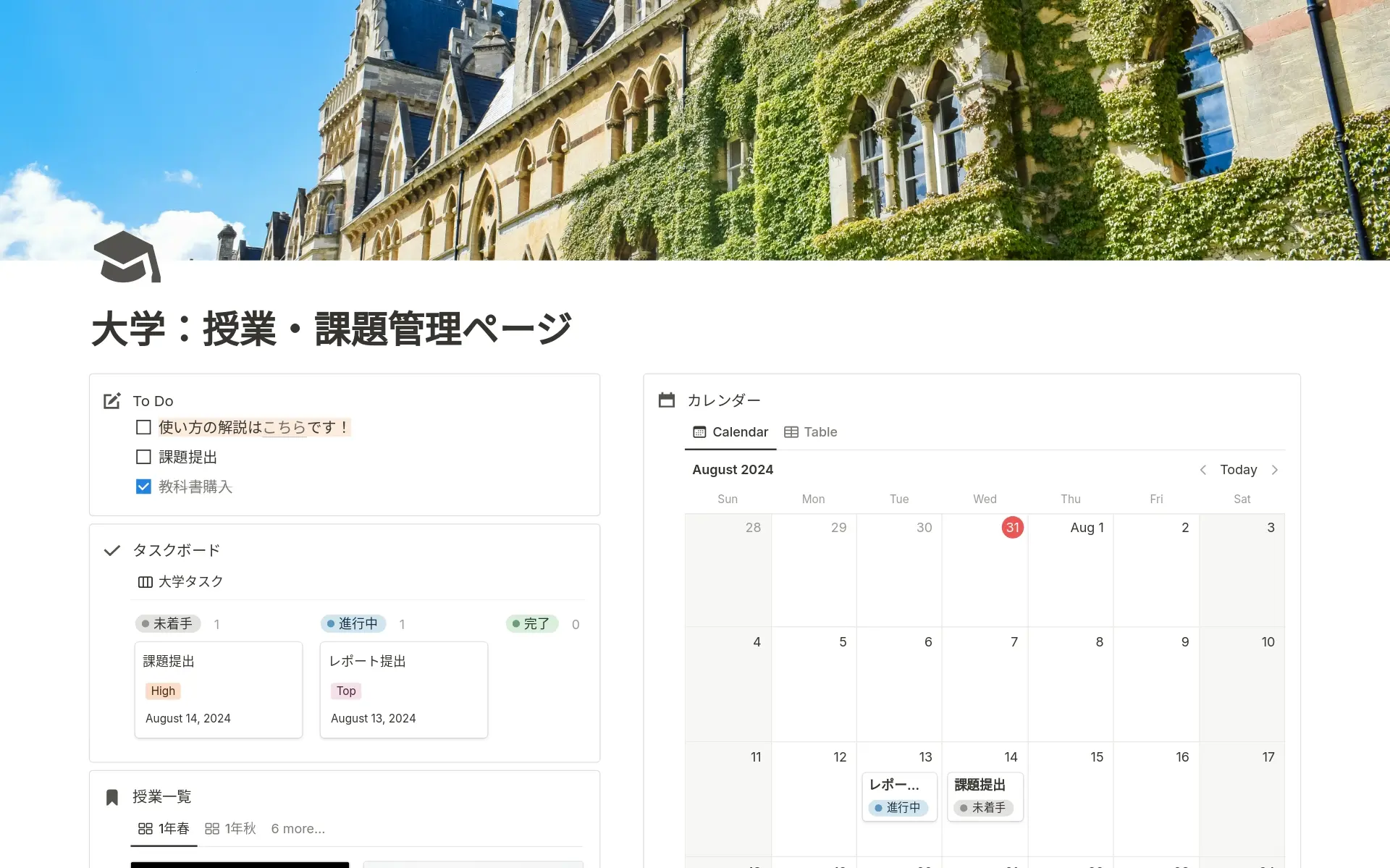1390x868 pixels.
Task: Check the 課題提出 to-do checkbox
Action: 143,457
